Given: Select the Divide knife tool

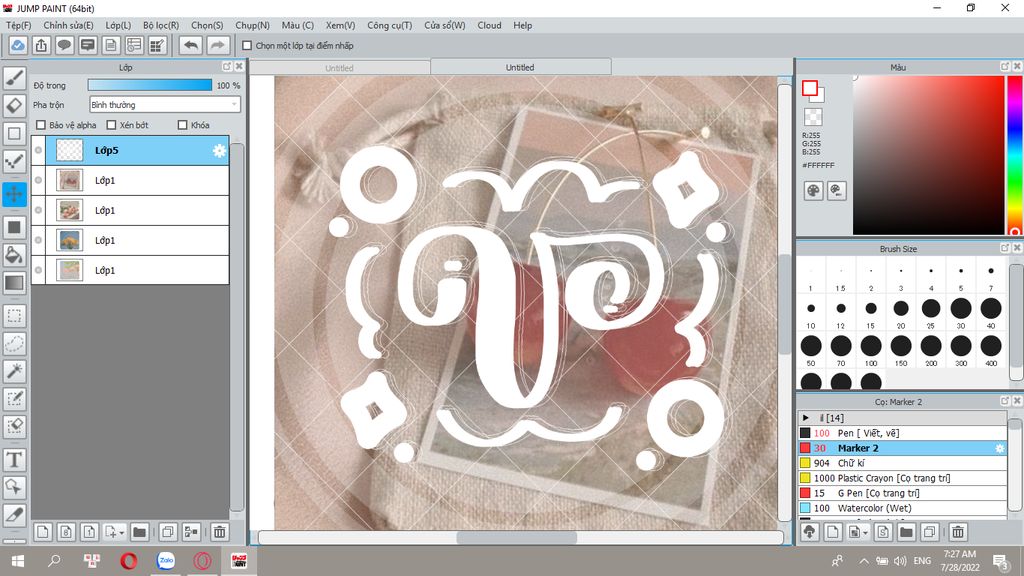Looking at the screenshot, I should pos(14,515).
